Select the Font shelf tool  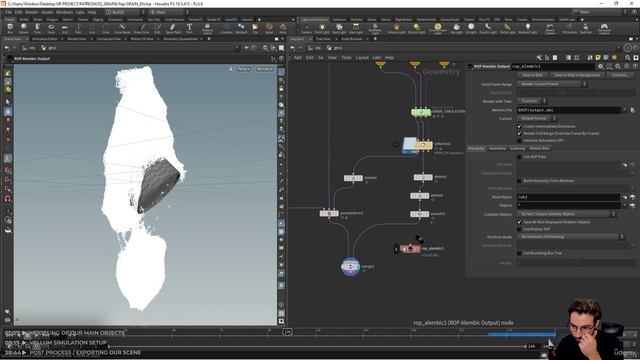[189, 28]
